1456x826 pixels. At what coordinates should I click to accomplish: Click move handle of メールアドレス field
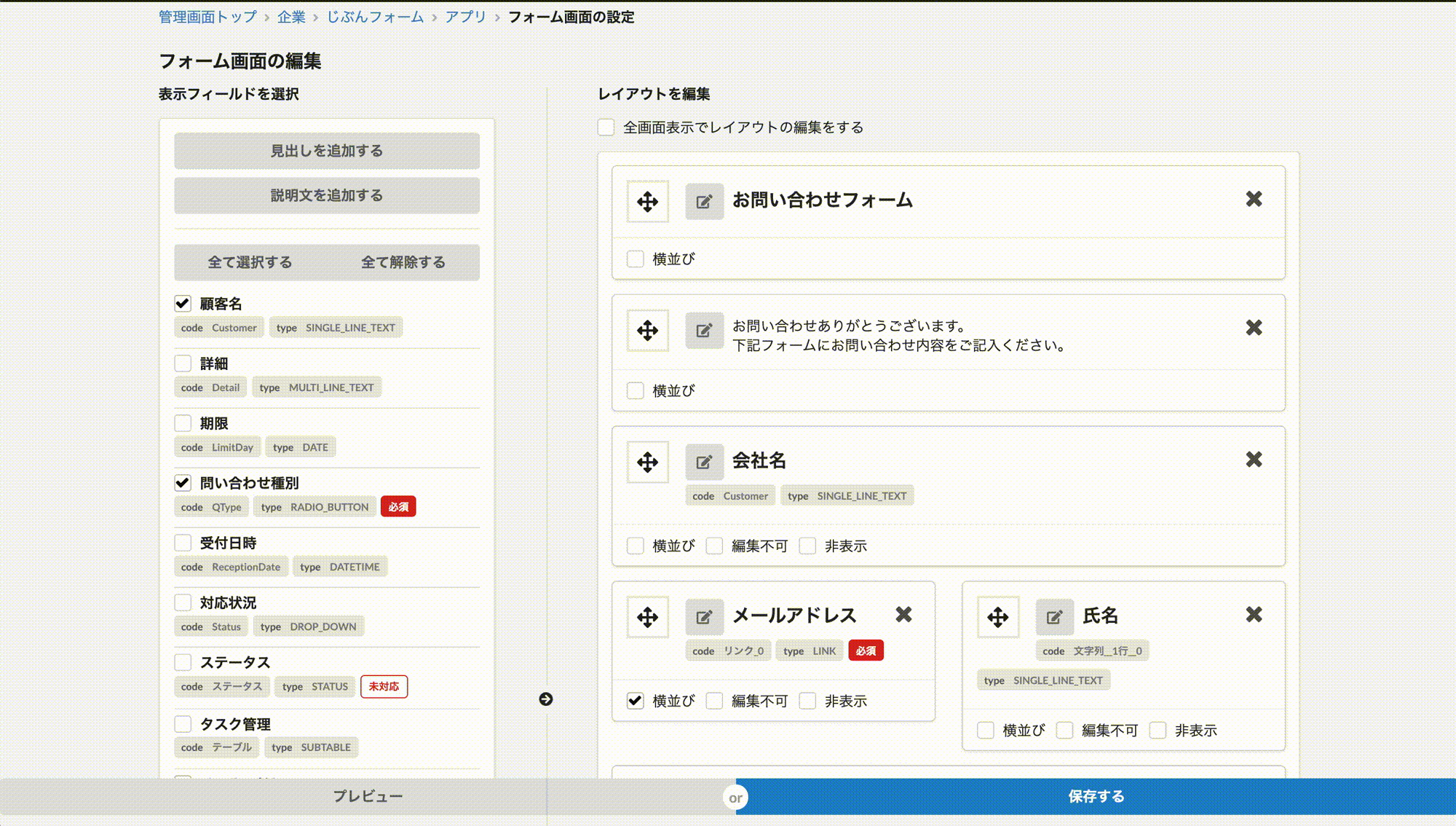click(647, 618)
